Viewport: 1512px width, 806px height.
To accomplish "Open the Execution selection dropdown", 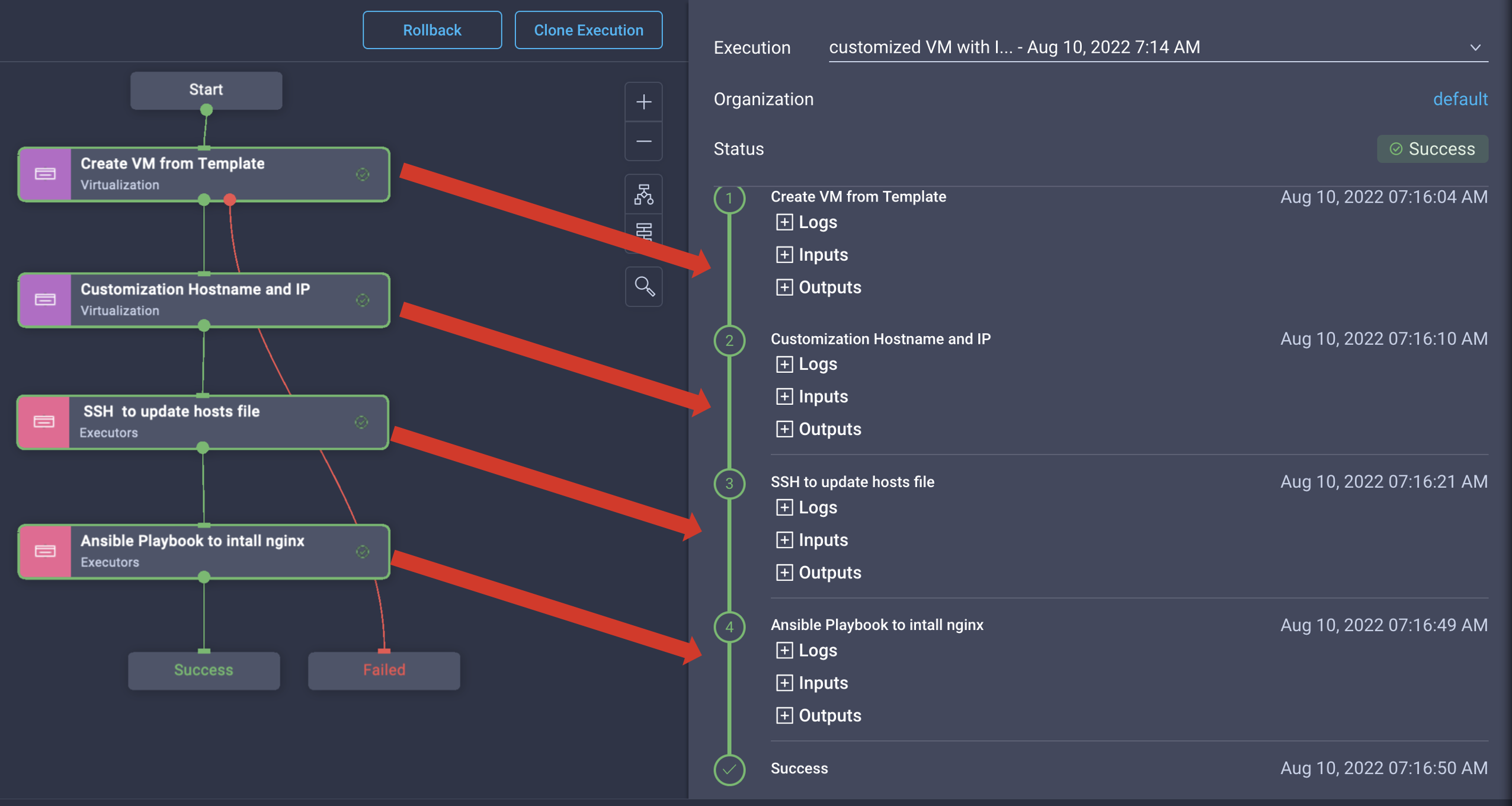I will [x=1475, y=47].
